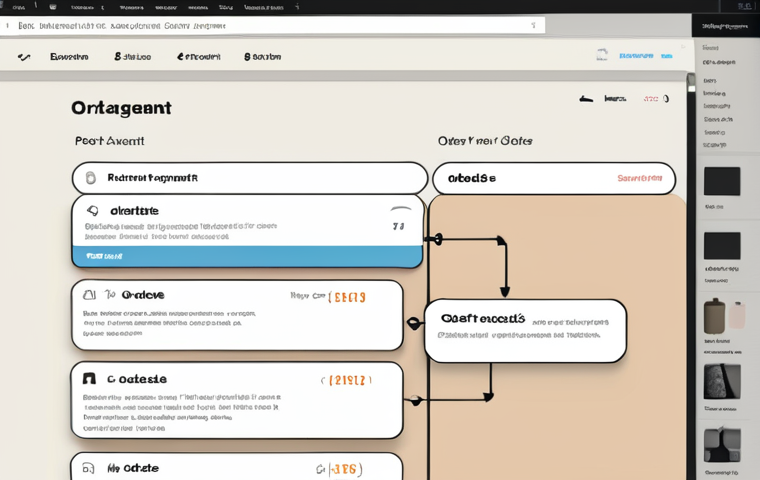Click the icon at the address bar's right end

coord(534,25)
